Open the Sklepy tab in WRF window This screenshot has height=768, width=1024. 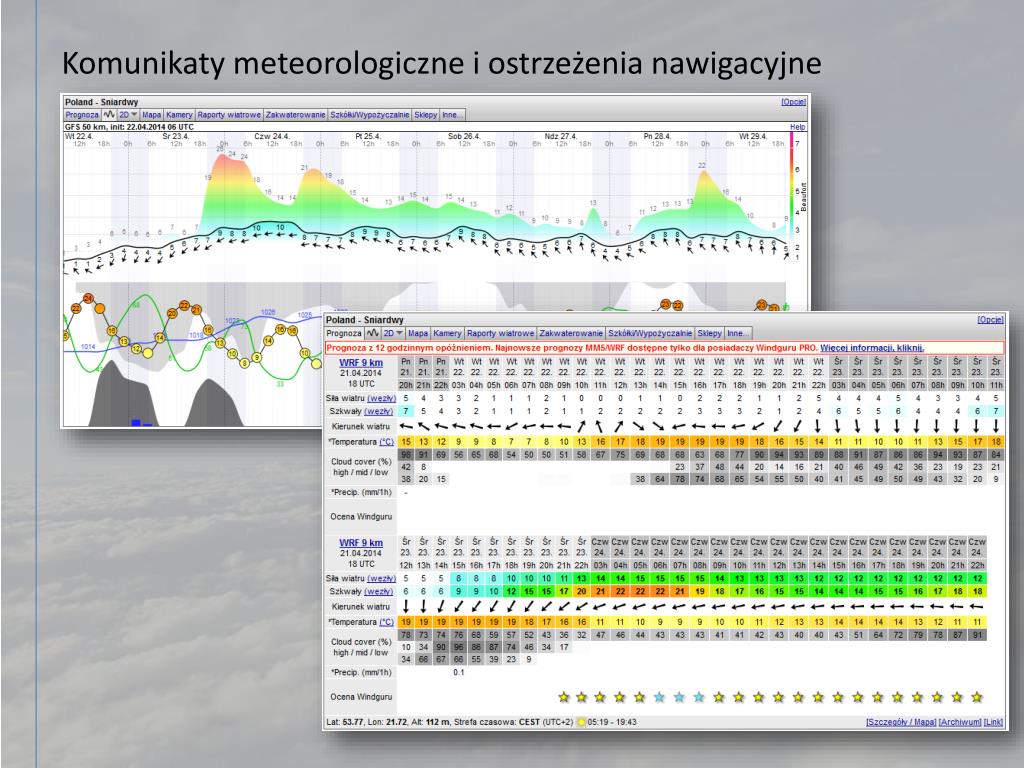709,333
